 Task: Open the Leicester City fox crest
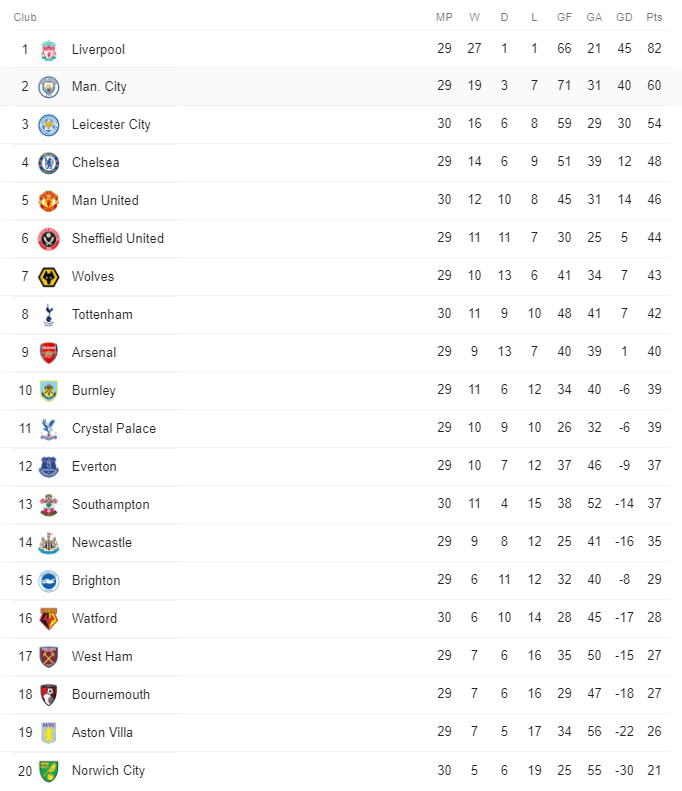pos(48,125)
